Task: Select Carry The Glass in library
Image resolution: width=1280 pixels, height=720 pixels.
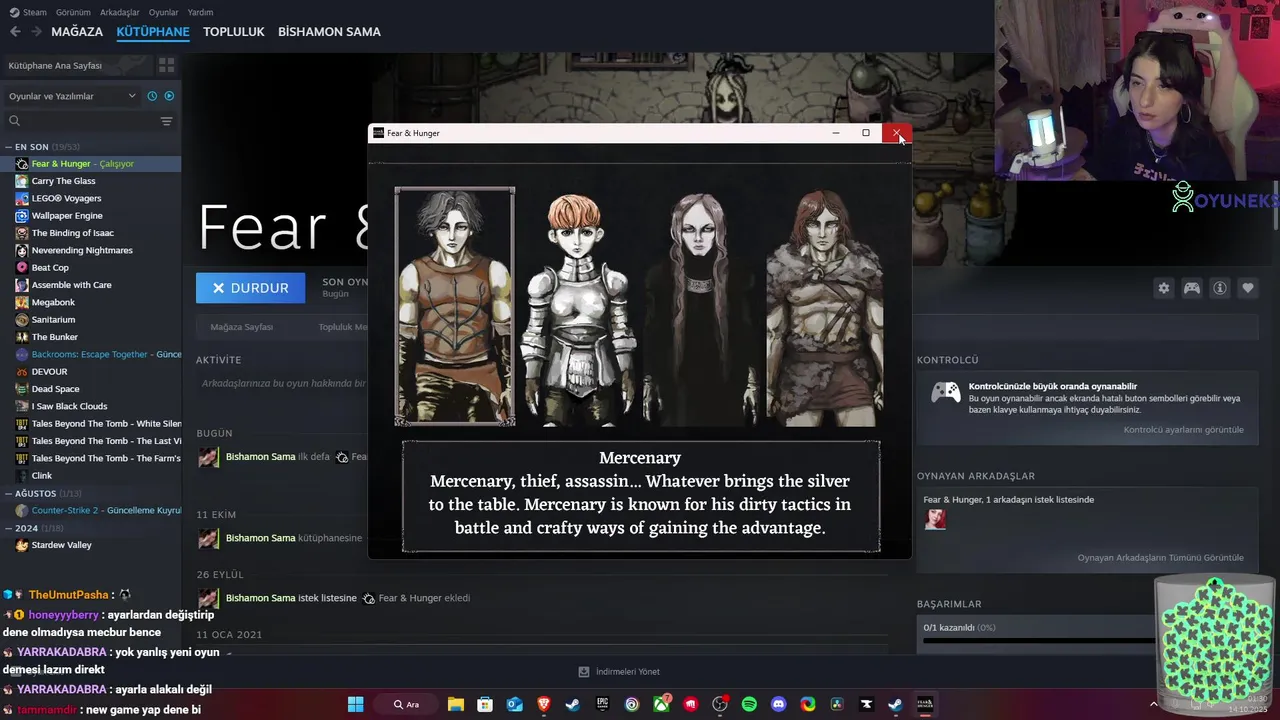Action: click(x=90, y=181)
